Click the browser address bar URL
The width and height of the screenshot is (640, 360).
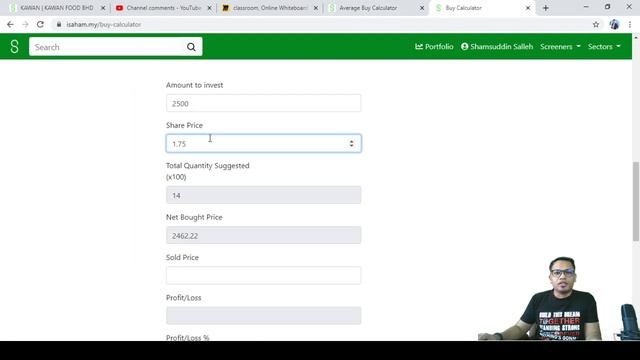(x=104, y=24)
